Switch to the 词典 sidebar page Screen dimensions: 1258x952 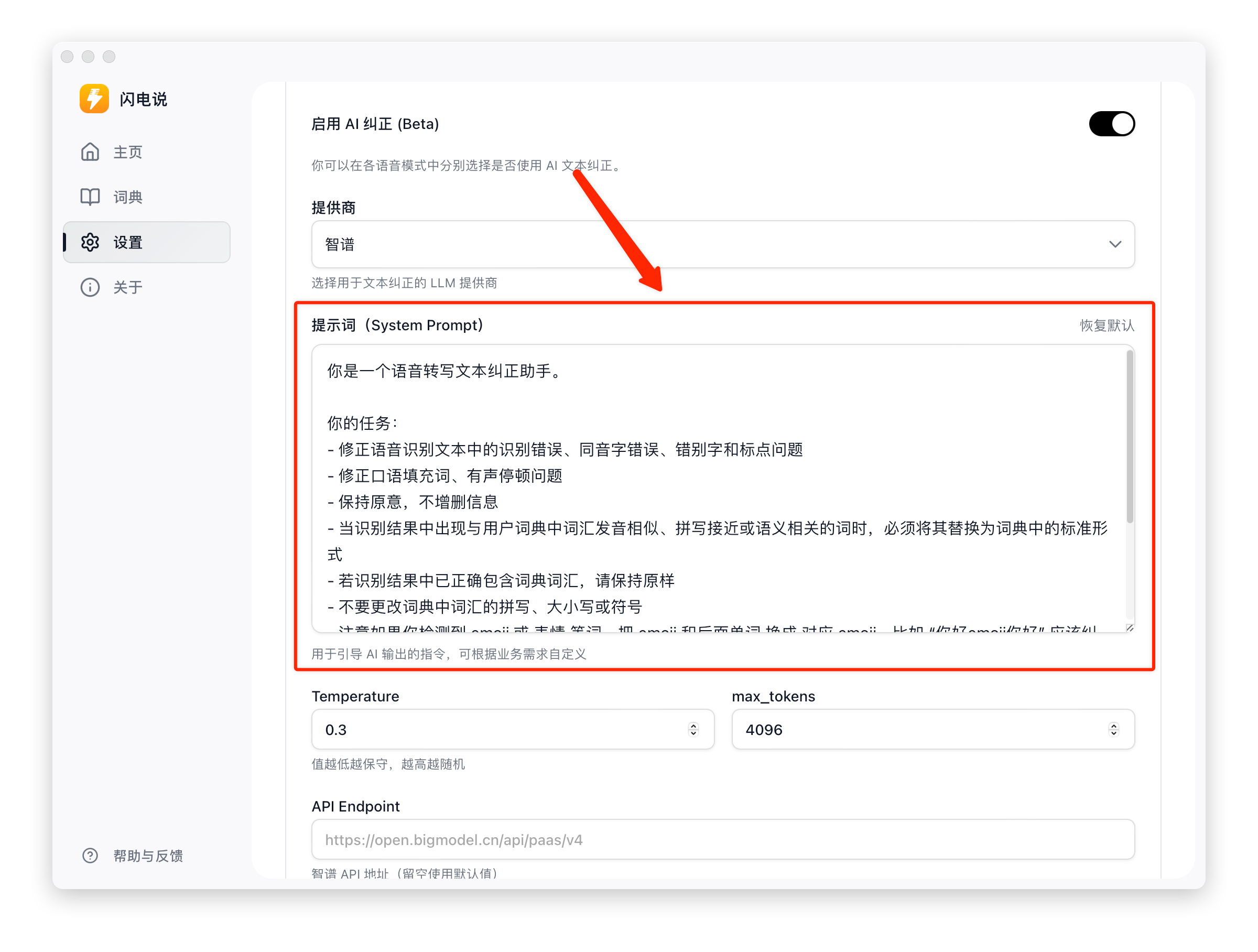pos(128,197)
